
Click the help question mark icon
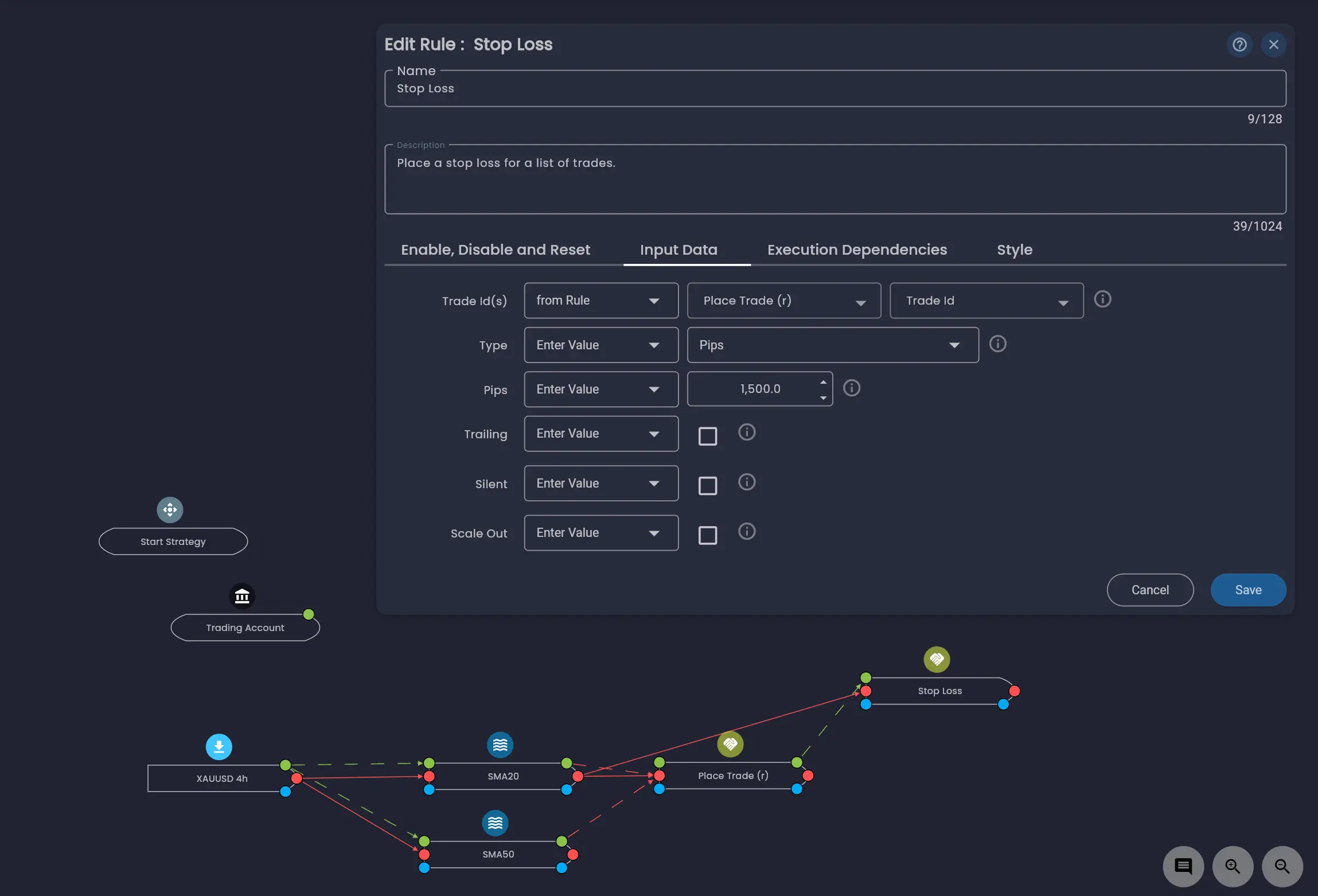point(1239,45)
